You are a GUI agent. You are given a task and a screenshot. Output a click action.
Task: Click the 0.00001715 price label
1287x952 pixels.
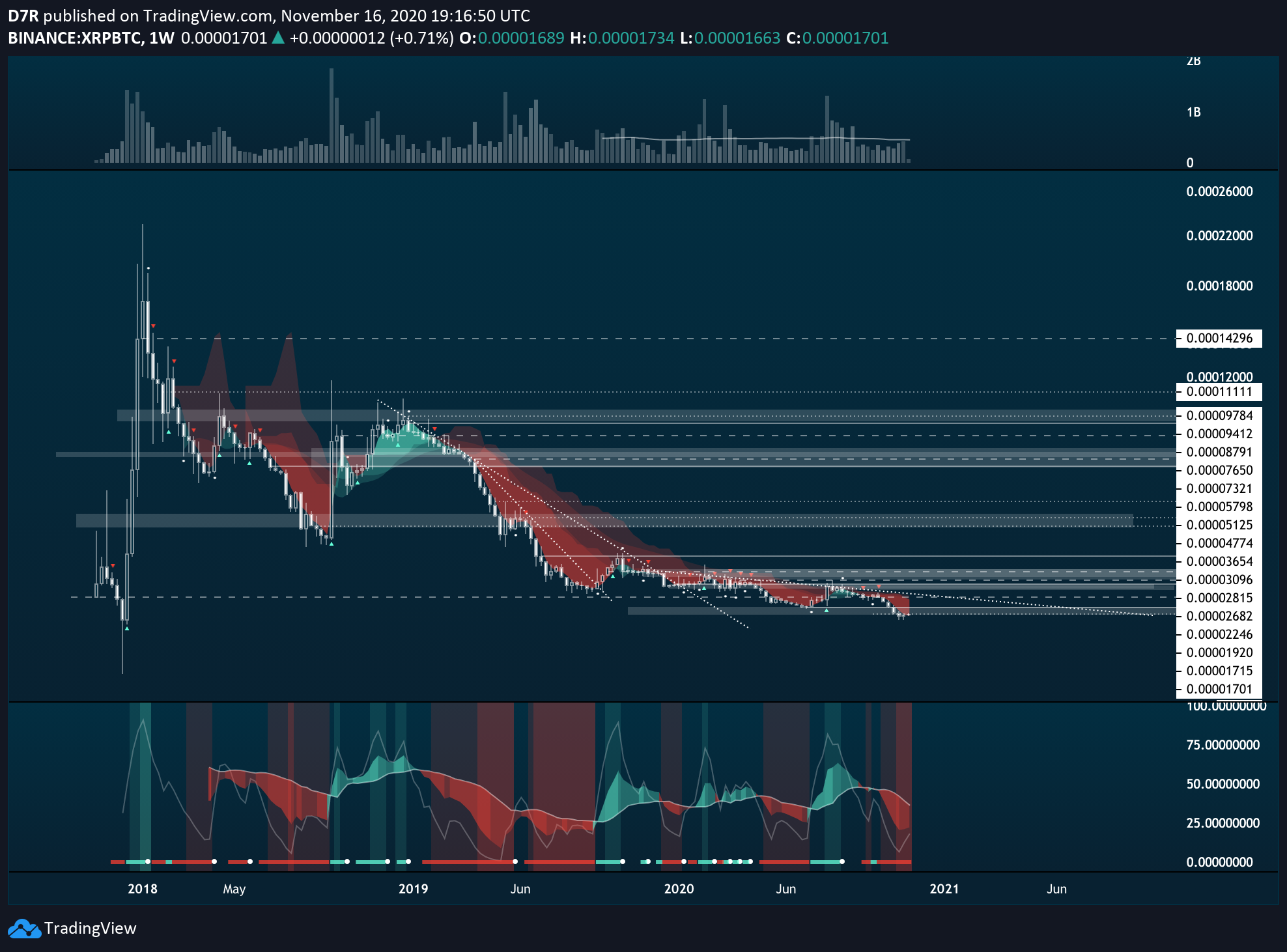click(x=1219, y=671)
